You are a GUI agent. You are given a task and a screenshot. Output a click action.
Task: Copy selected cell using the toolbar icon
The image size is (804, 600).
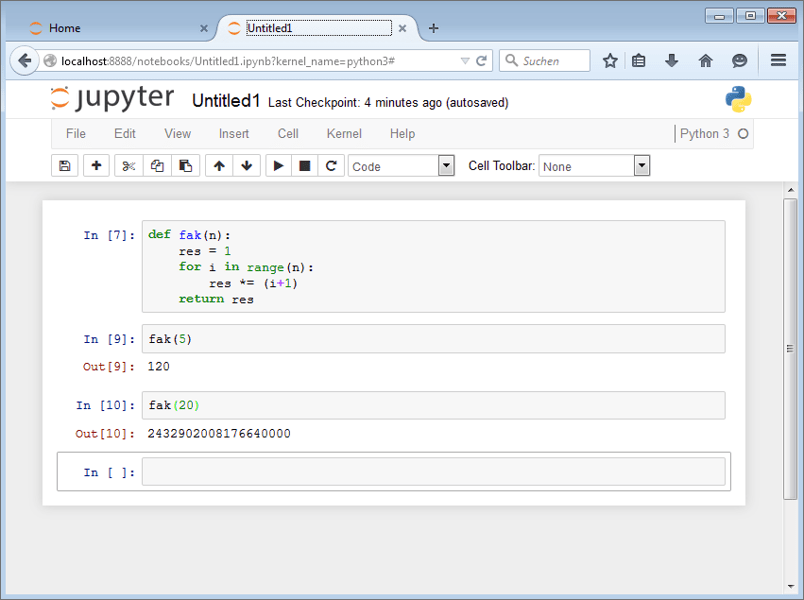tap(157, 166)
